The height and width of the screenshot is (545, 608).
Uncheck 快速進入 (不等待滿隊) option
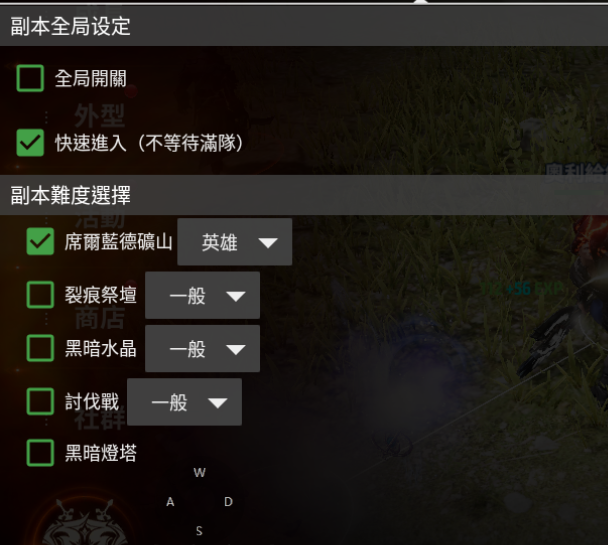(x=30, y=142)
